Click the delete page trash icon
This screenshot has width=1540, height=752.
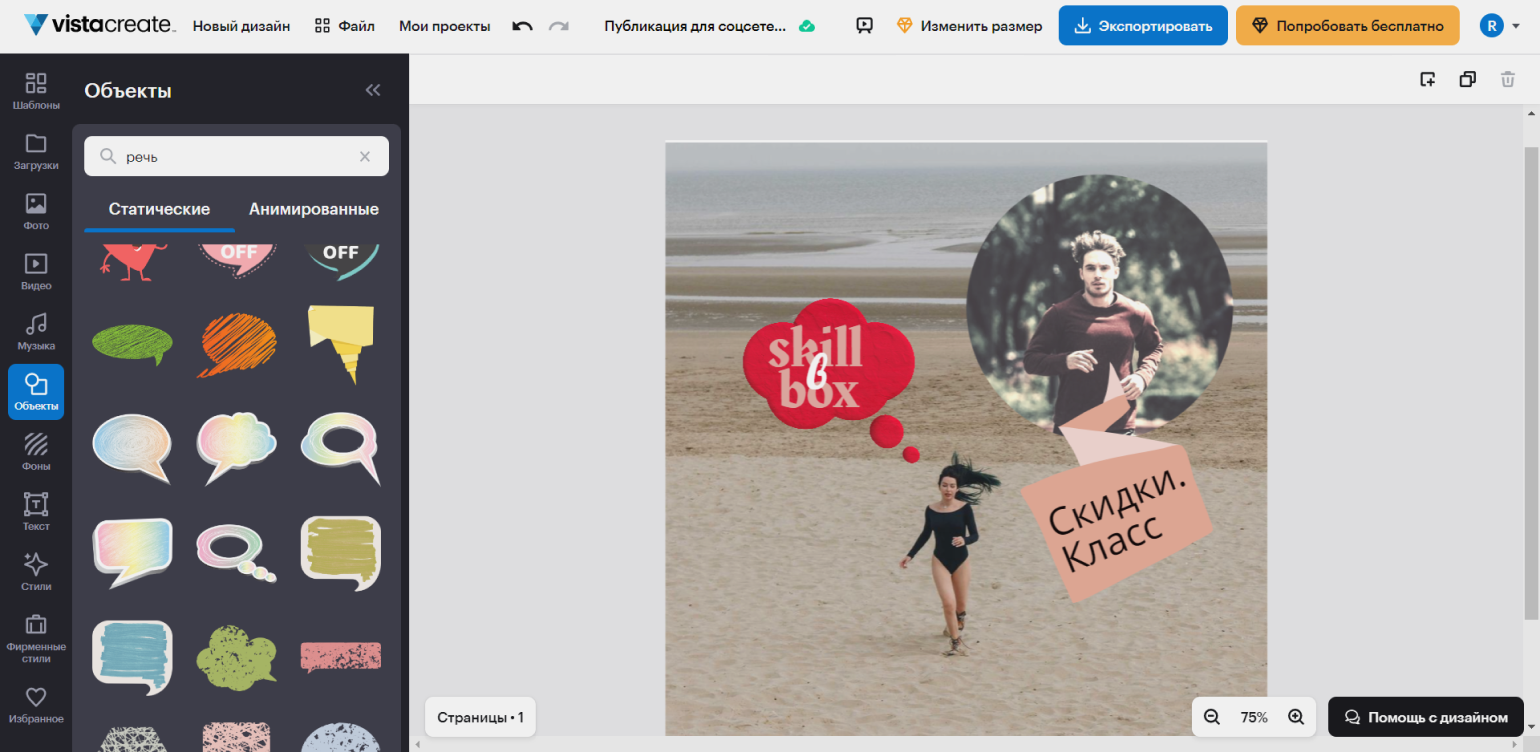point(1508,79)
